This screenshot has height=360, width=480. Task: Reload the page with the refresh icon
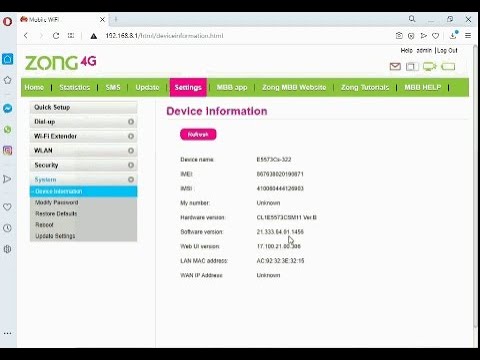click(56, 36)
